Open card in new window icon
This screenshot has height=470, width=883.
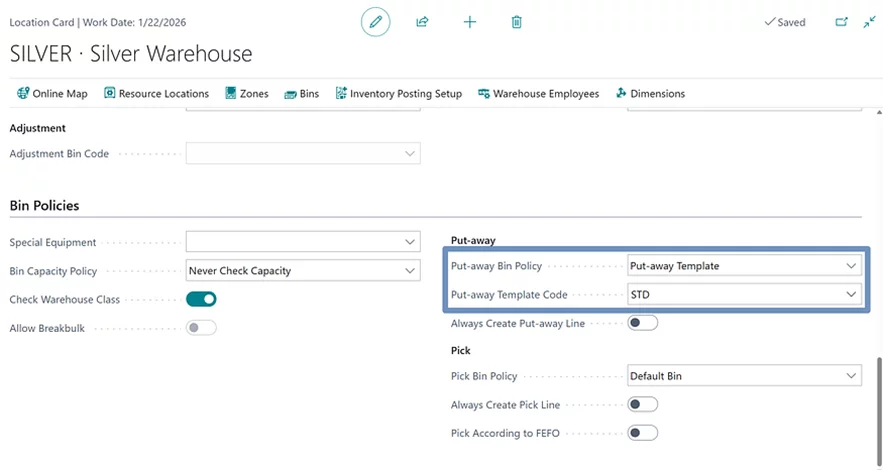(841, 22)
